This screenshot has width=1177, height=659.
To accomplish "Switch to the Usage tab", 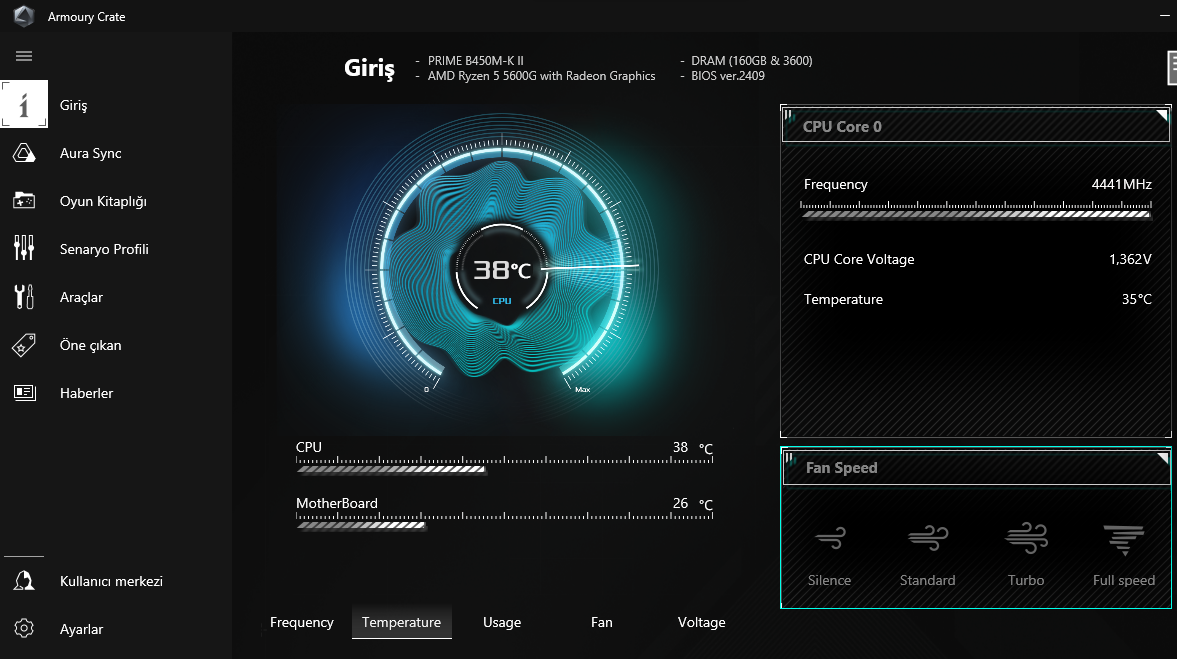I will 502,622.
